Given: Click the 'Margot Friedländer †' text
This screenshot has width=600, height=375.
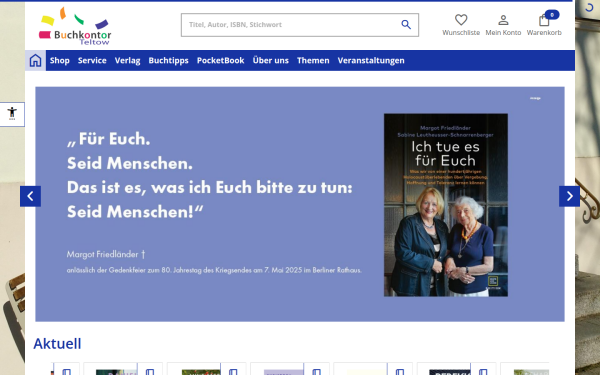Looking at the screenshot, I should point(106,254).
